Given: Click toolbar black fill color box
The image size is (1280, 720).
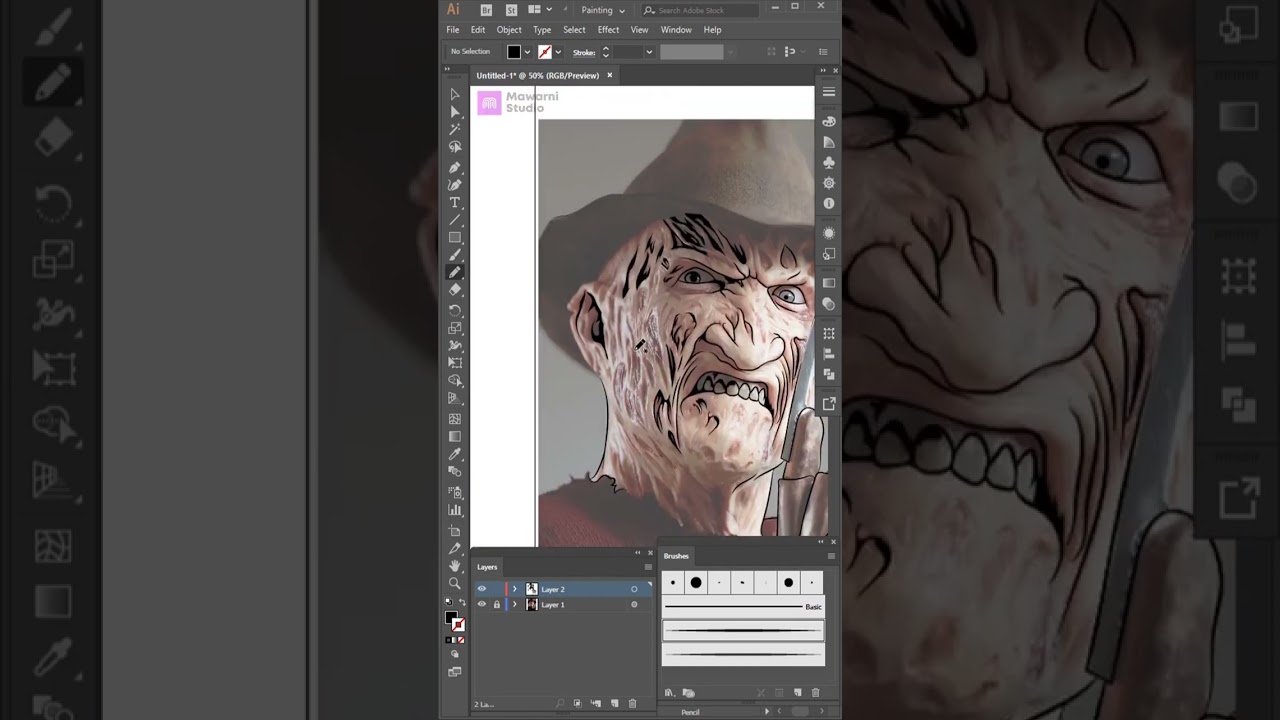Looking at the screenshot, I should pos(451,619).
